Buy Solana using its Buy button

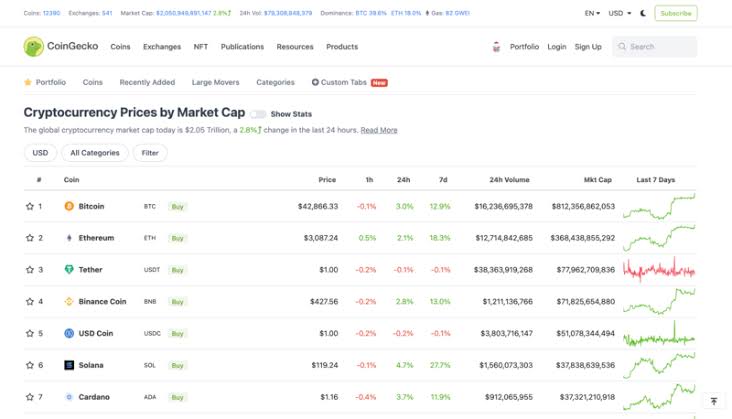[177, 365]
